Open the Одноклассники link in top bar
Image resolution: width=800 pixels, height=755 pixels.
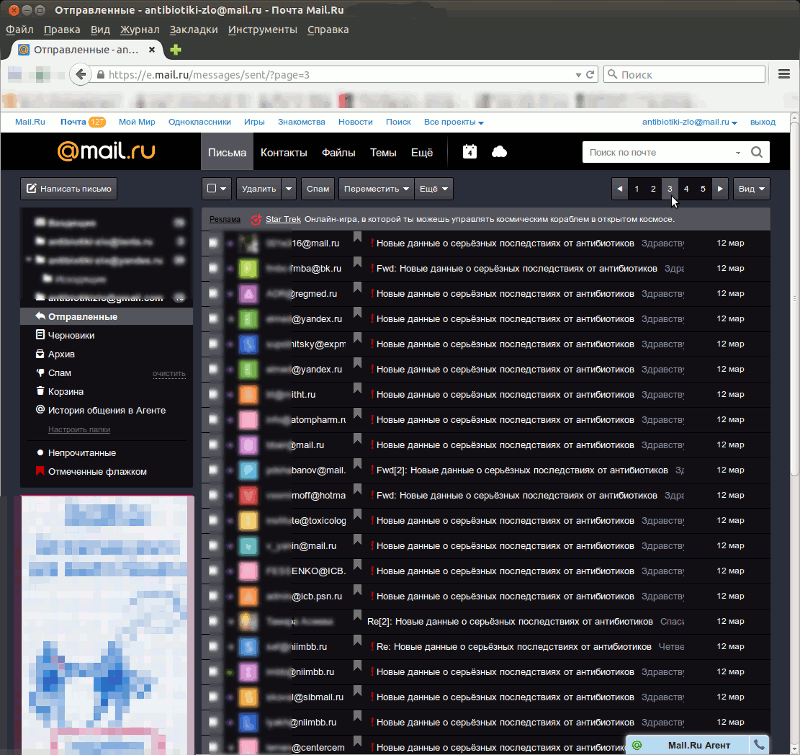[x=199, y=122]
